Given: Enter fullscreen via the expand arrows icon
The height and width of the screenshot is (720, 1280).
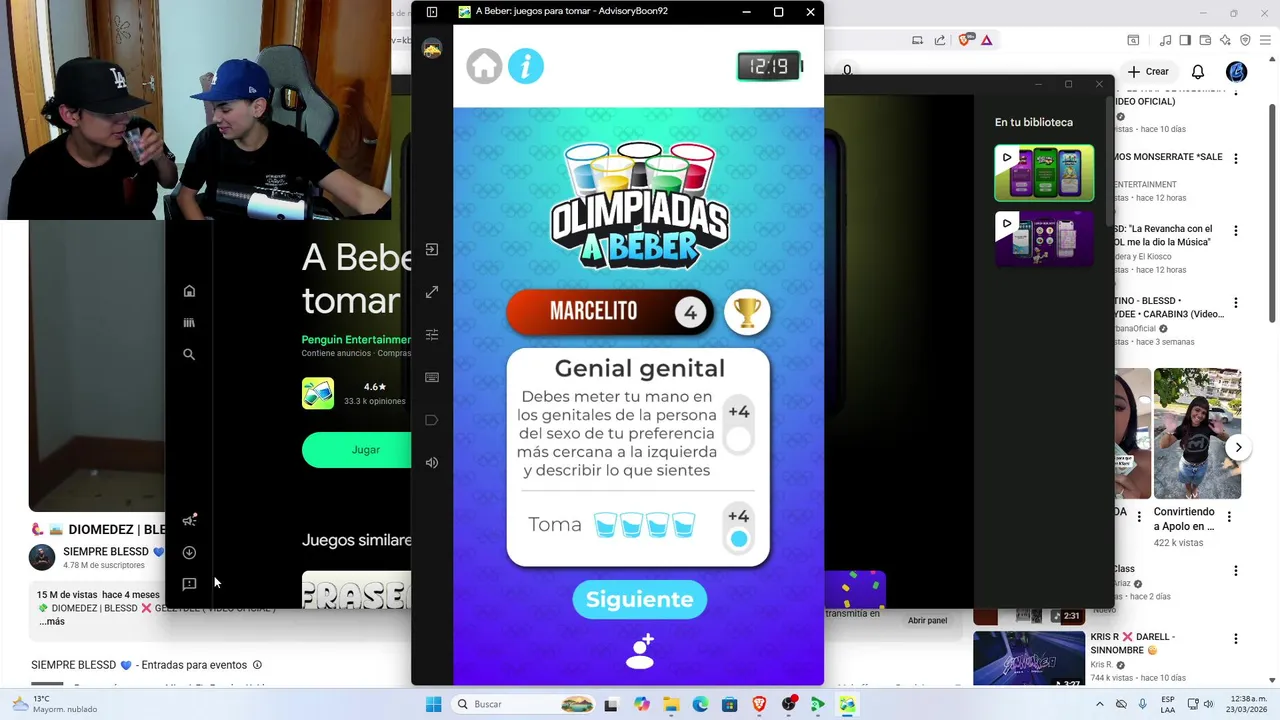Looking at the screenshot, I should pos(432,292).
